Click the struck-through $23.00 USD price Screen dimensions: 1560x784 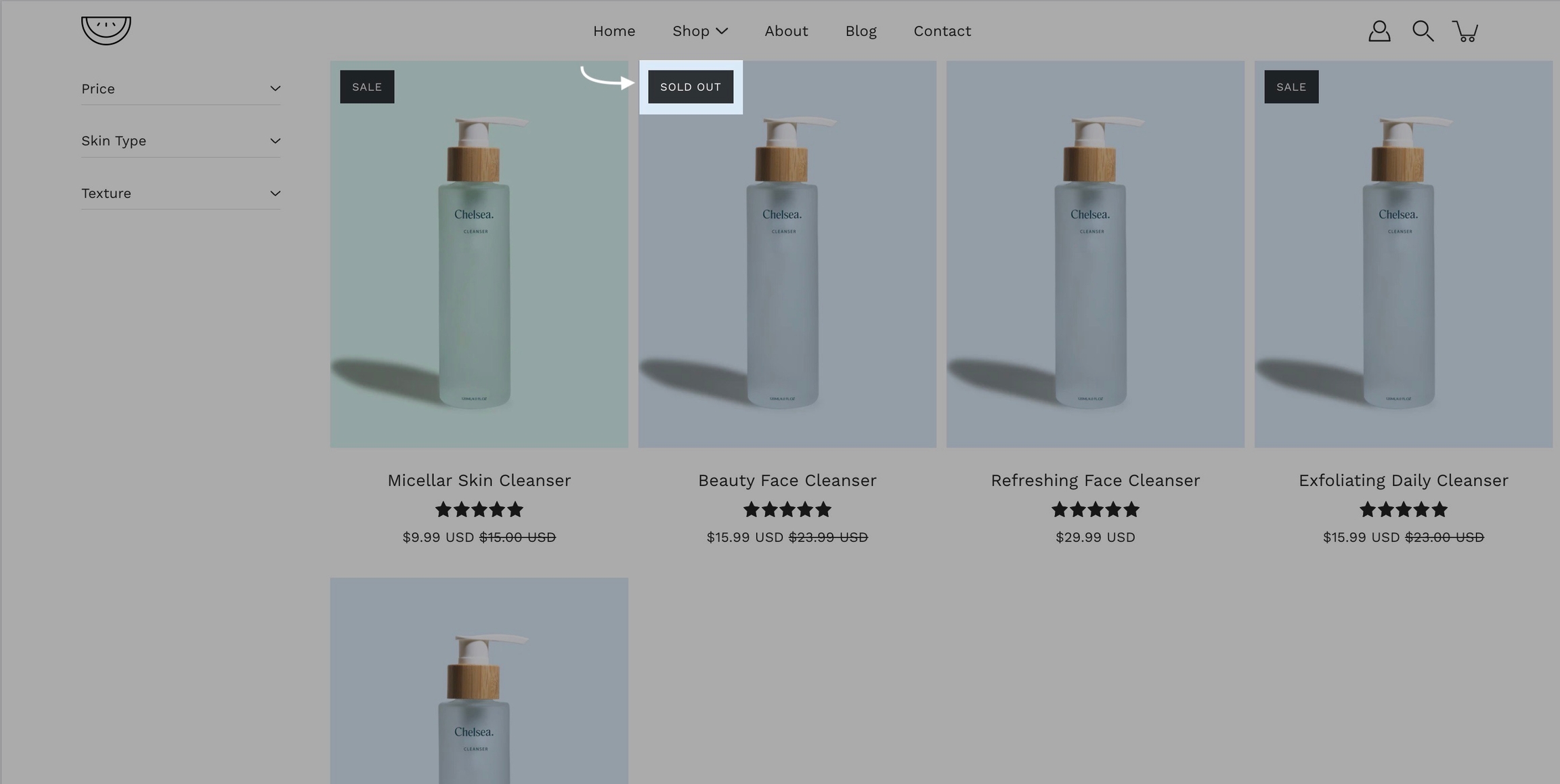[1444, 537]
